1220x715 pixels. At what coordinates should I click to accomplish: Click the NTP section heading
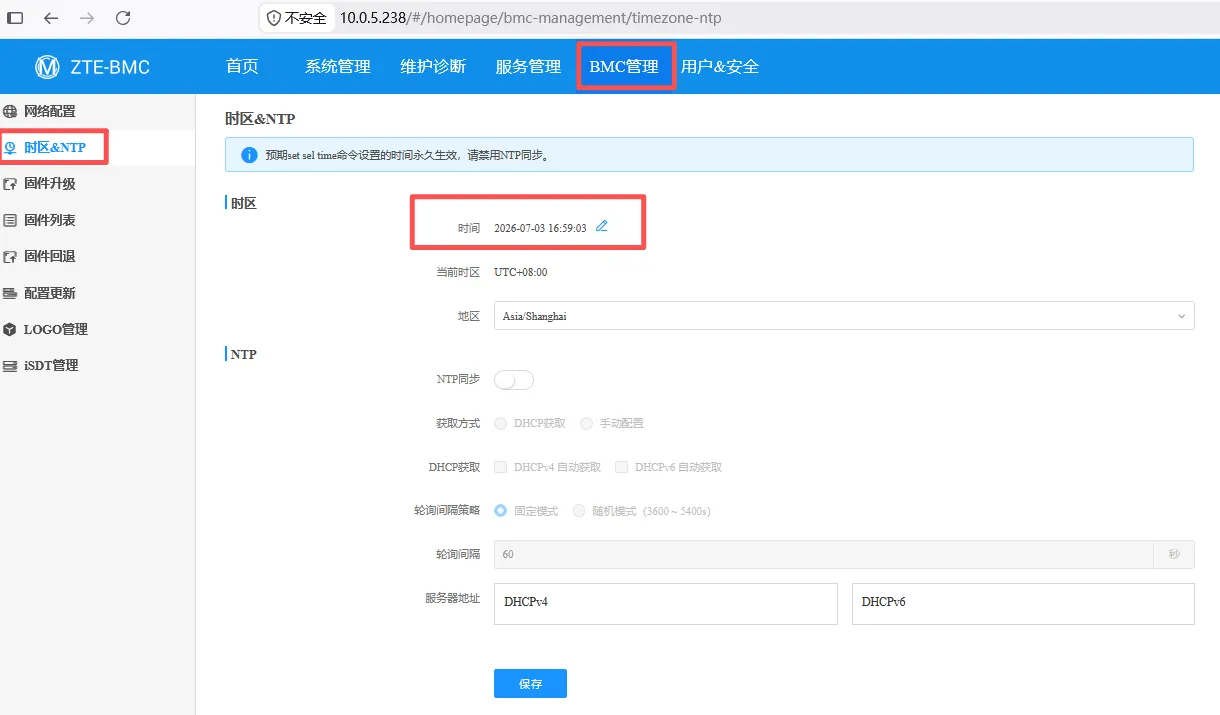(x=244, y=354)
